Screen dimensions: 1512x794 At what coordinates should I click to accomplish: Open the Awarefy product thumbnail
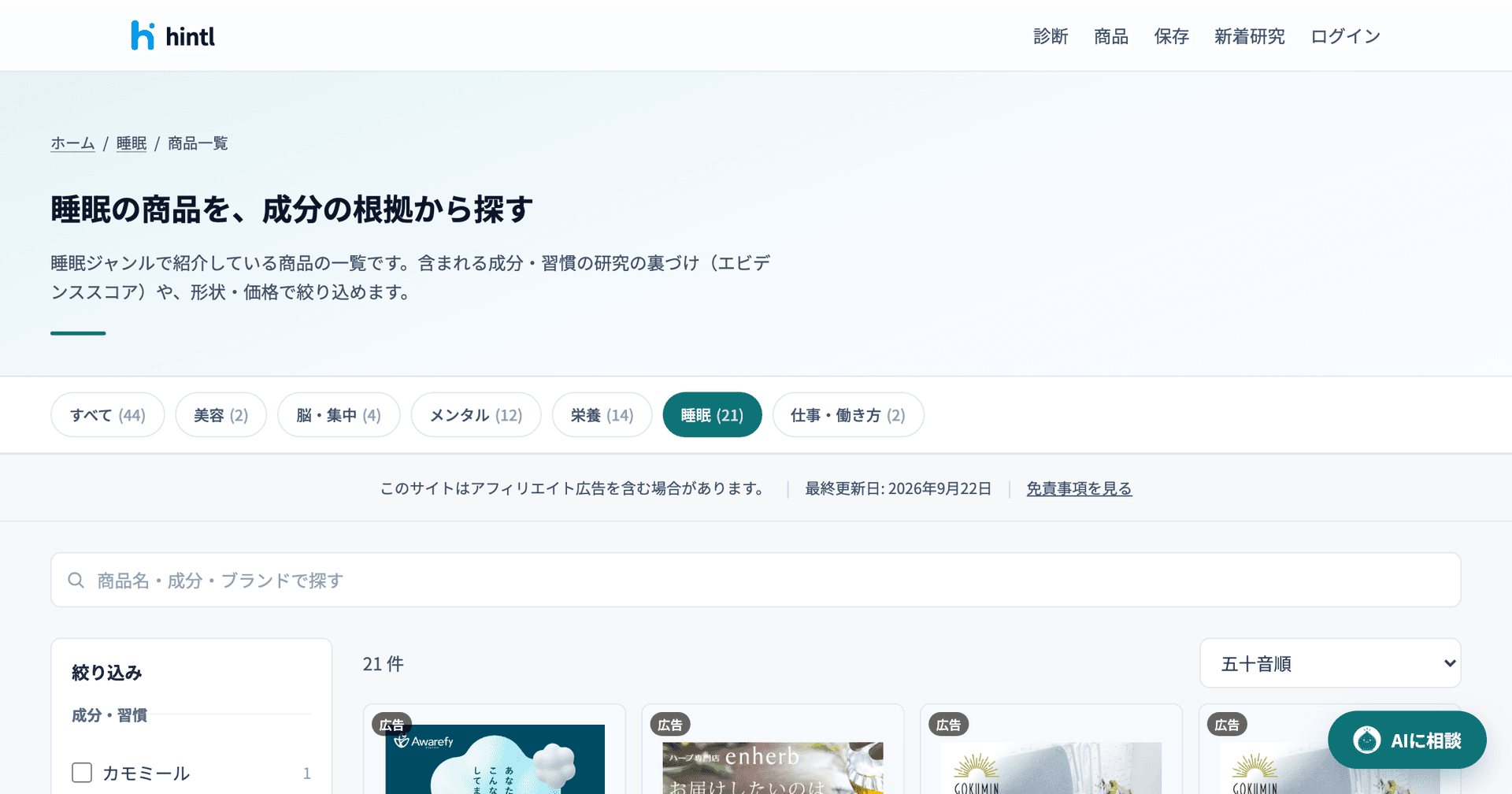(495, 759)
